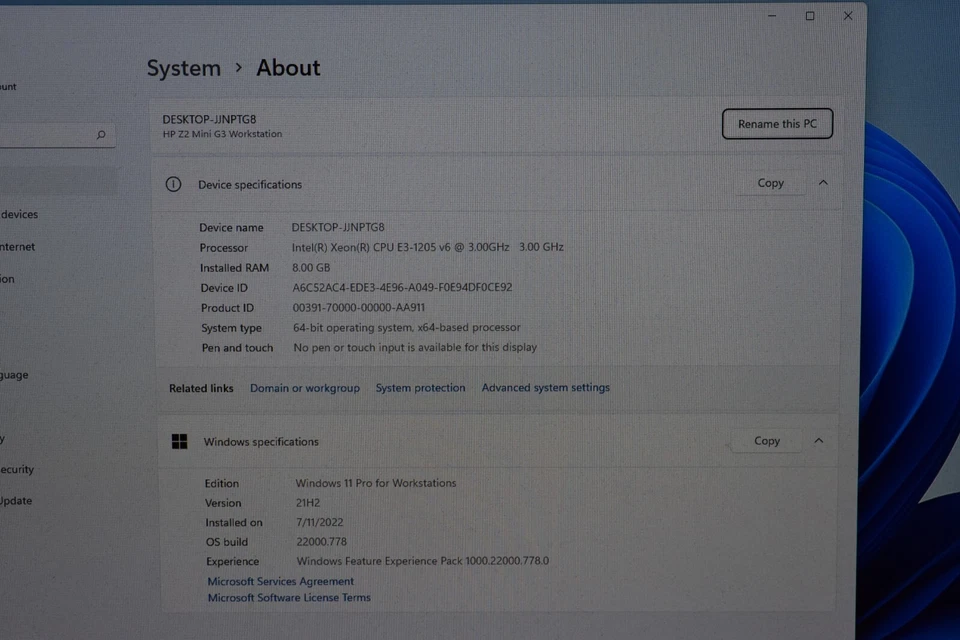
Task: Click the Device specifications info icon
Action: [175, 184]
